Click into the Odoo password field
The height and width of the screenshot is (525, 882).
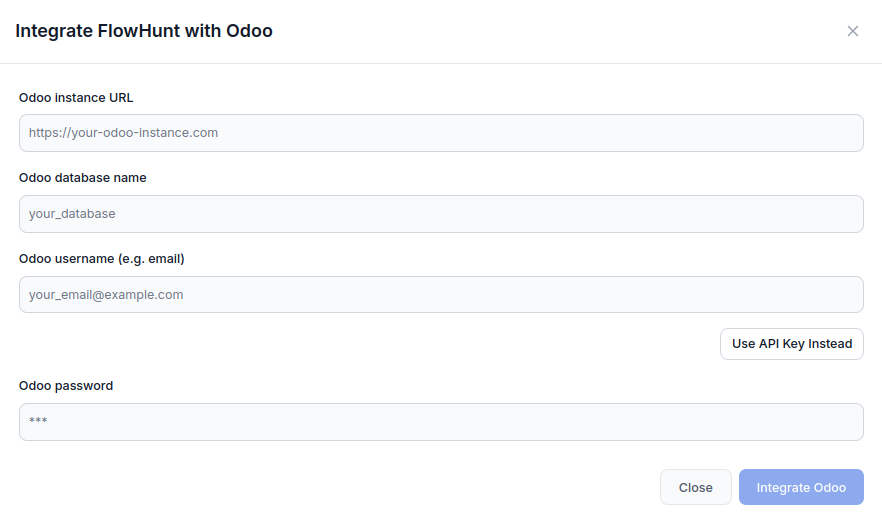pos(441,422)
